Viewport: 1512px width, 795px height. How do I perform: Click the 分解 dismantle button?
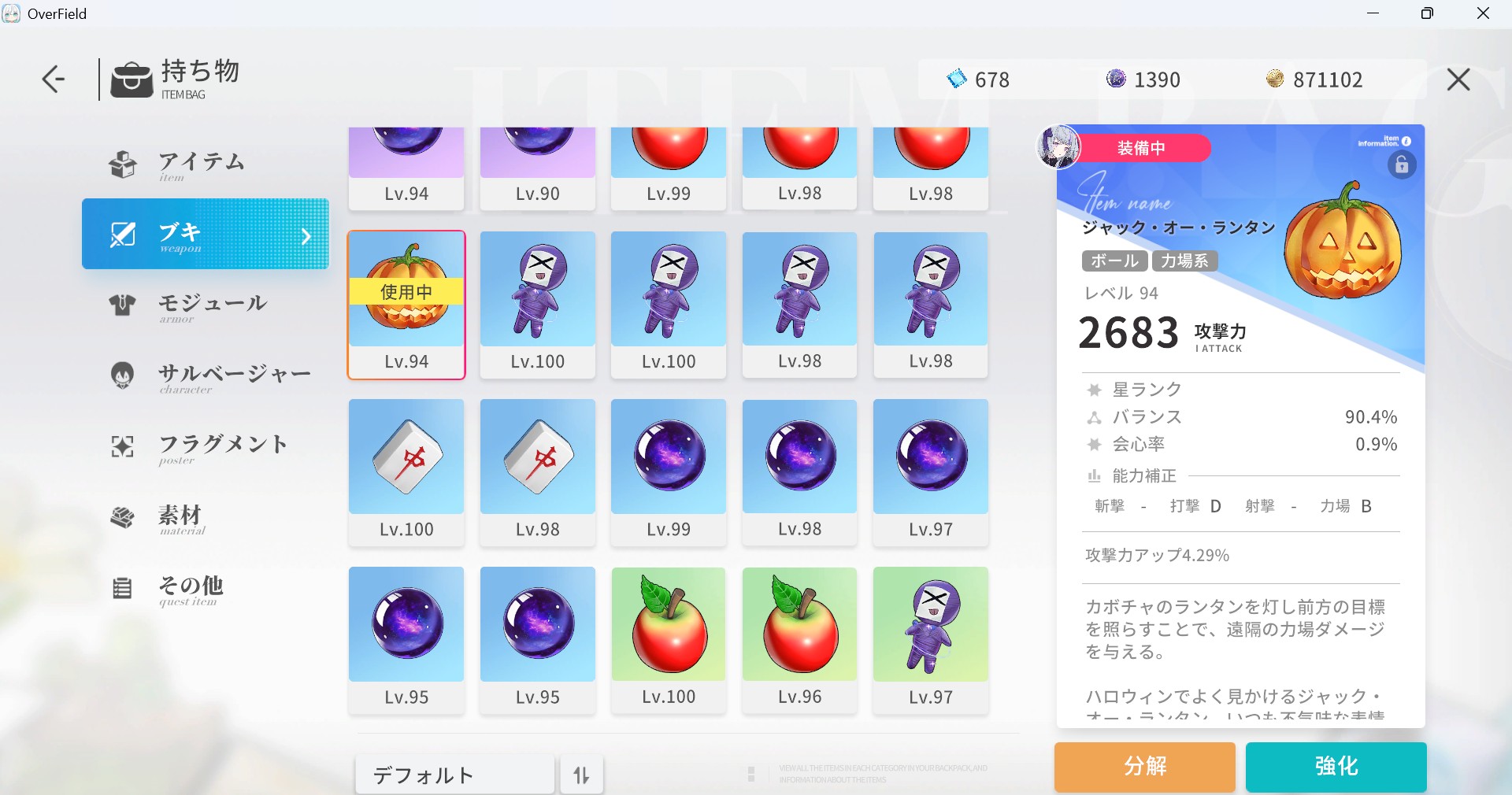1145,767
